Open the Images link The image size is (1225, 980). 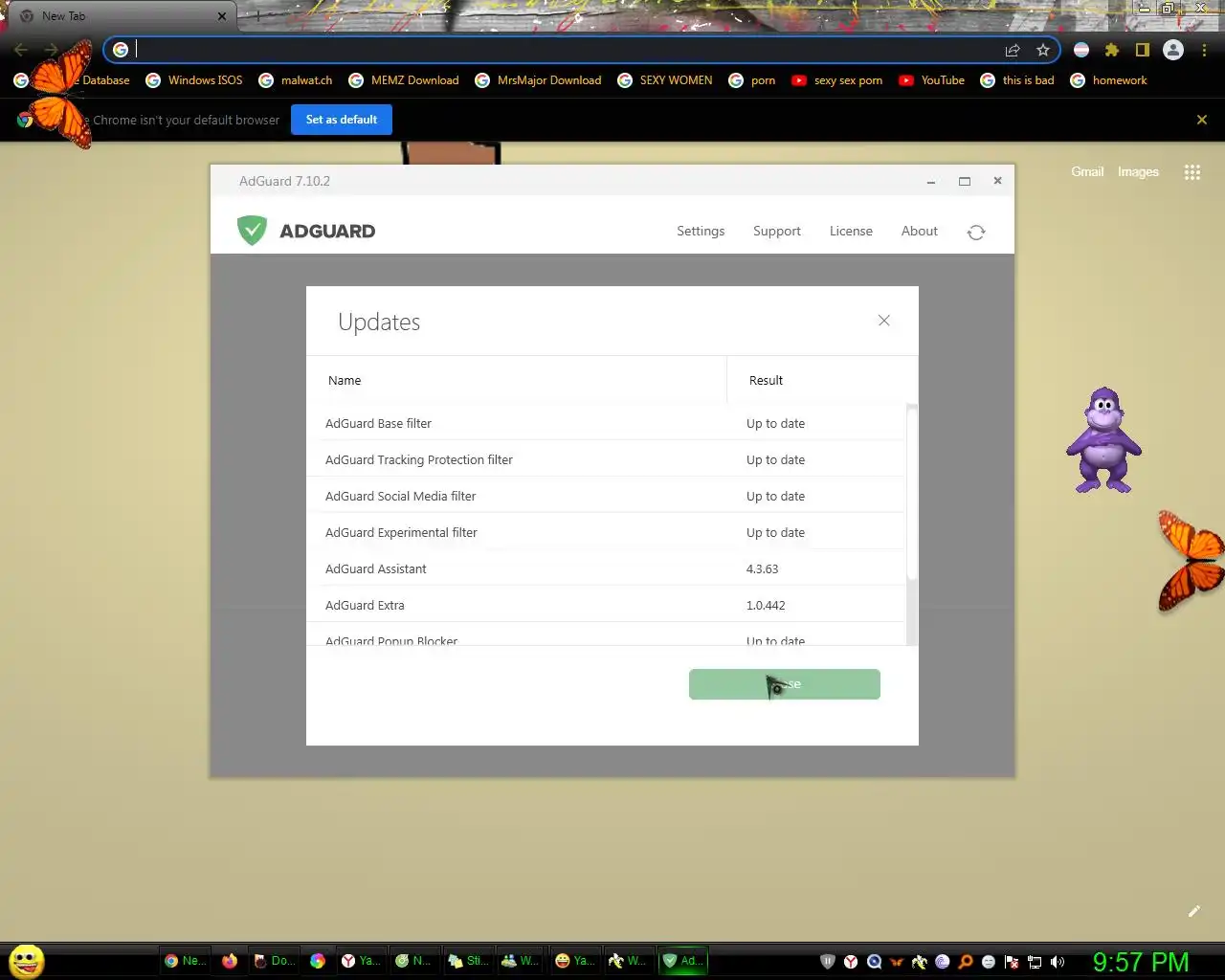tap(1138, 172)
